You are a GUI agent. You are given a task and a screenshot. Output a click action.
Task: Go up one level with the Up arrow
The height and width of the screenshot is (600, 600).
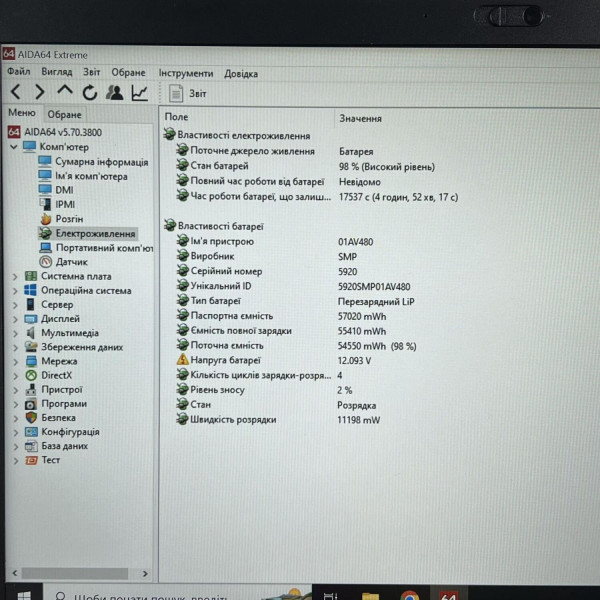[65, 91]
